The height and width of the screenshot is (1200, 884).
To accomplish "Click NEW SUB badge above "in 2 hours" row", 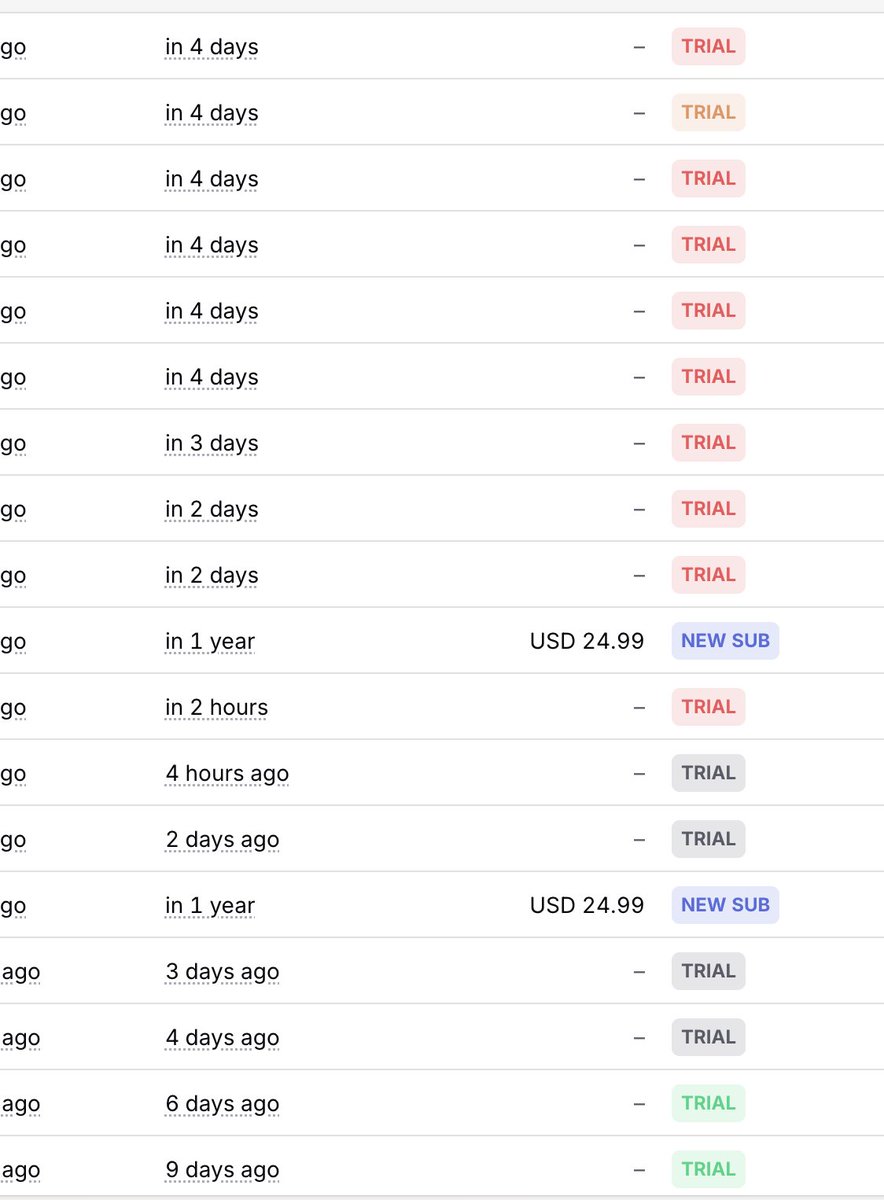I will 725,641.
